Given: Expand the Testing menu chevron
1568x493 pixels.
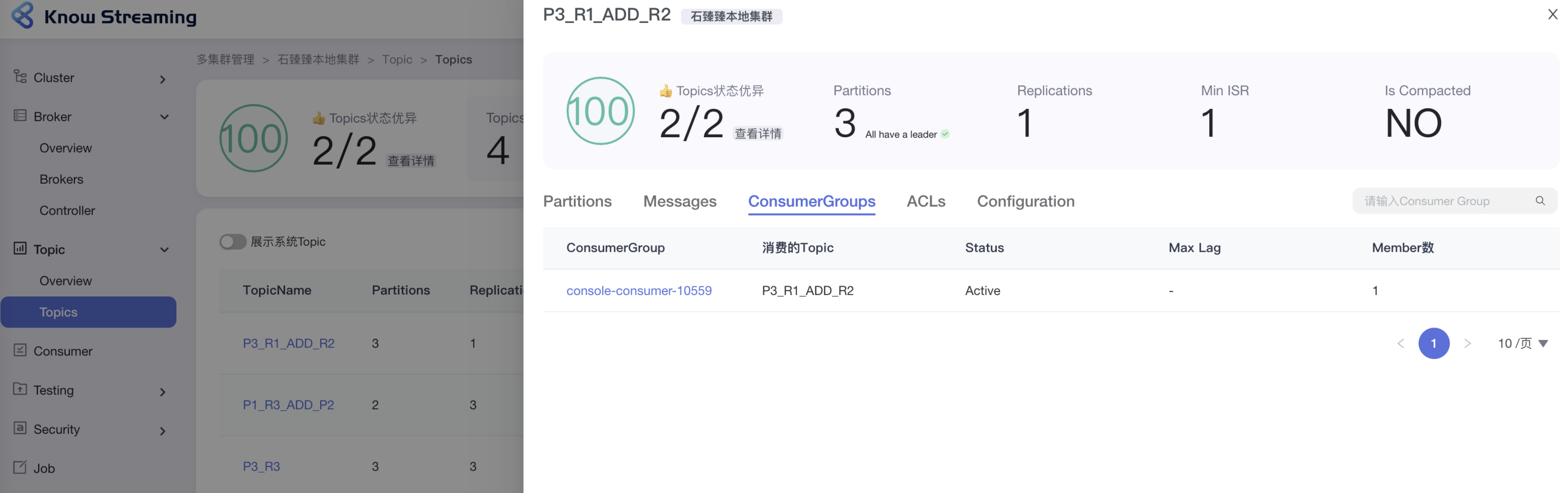Looking at the screenshot, I should point(163,392).
